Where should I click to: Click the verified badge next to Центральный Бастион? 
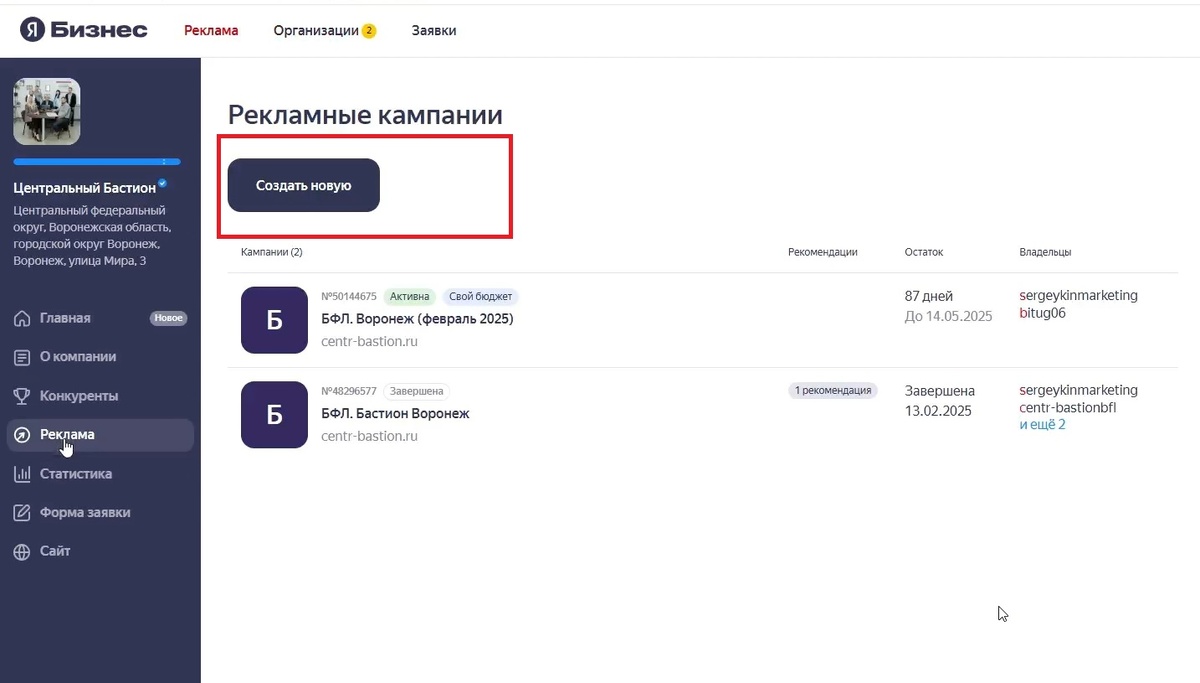[163, 185]
